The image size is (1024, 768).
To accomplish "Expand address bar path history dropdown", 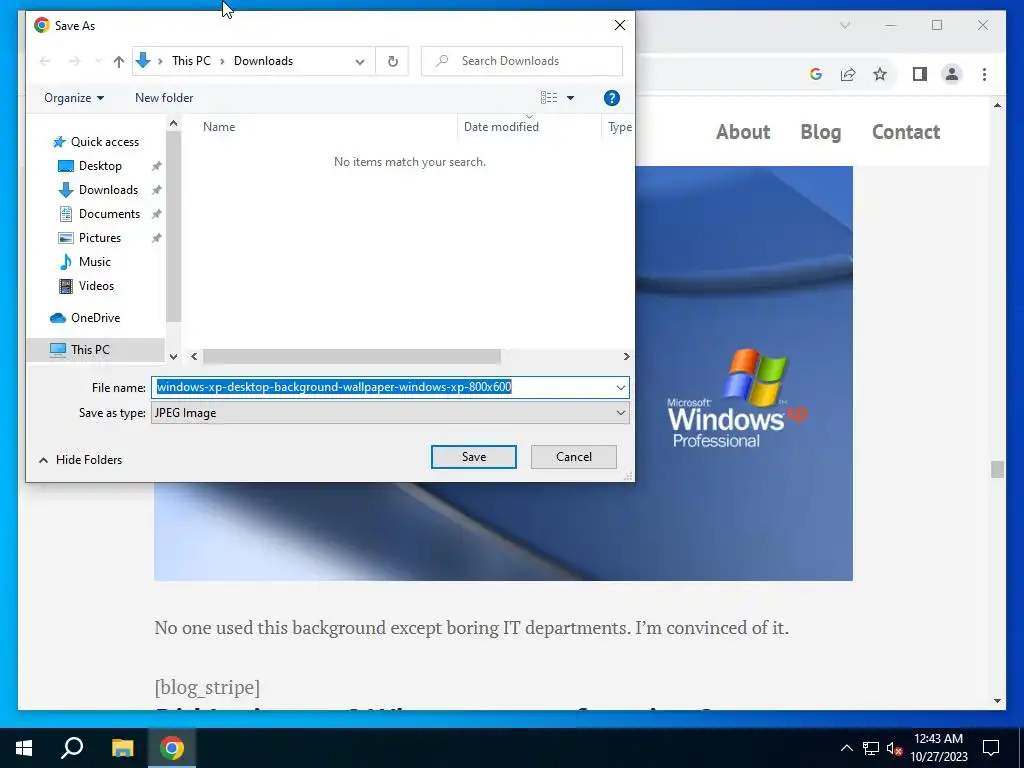I will (x=359, y=61).
